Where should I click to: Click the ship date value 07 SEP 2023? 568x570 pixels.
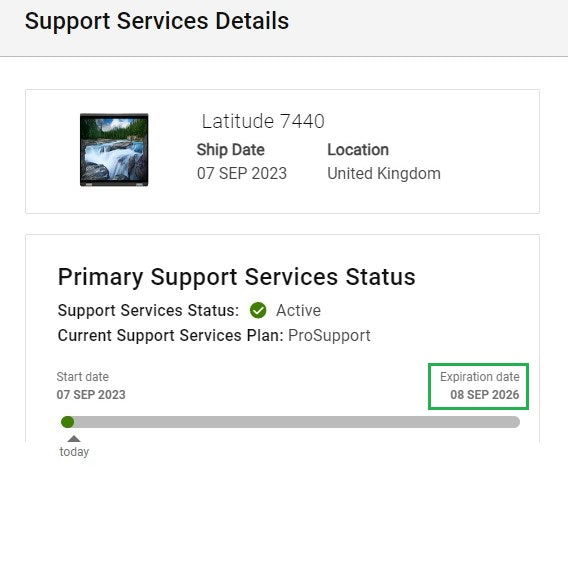242,173
